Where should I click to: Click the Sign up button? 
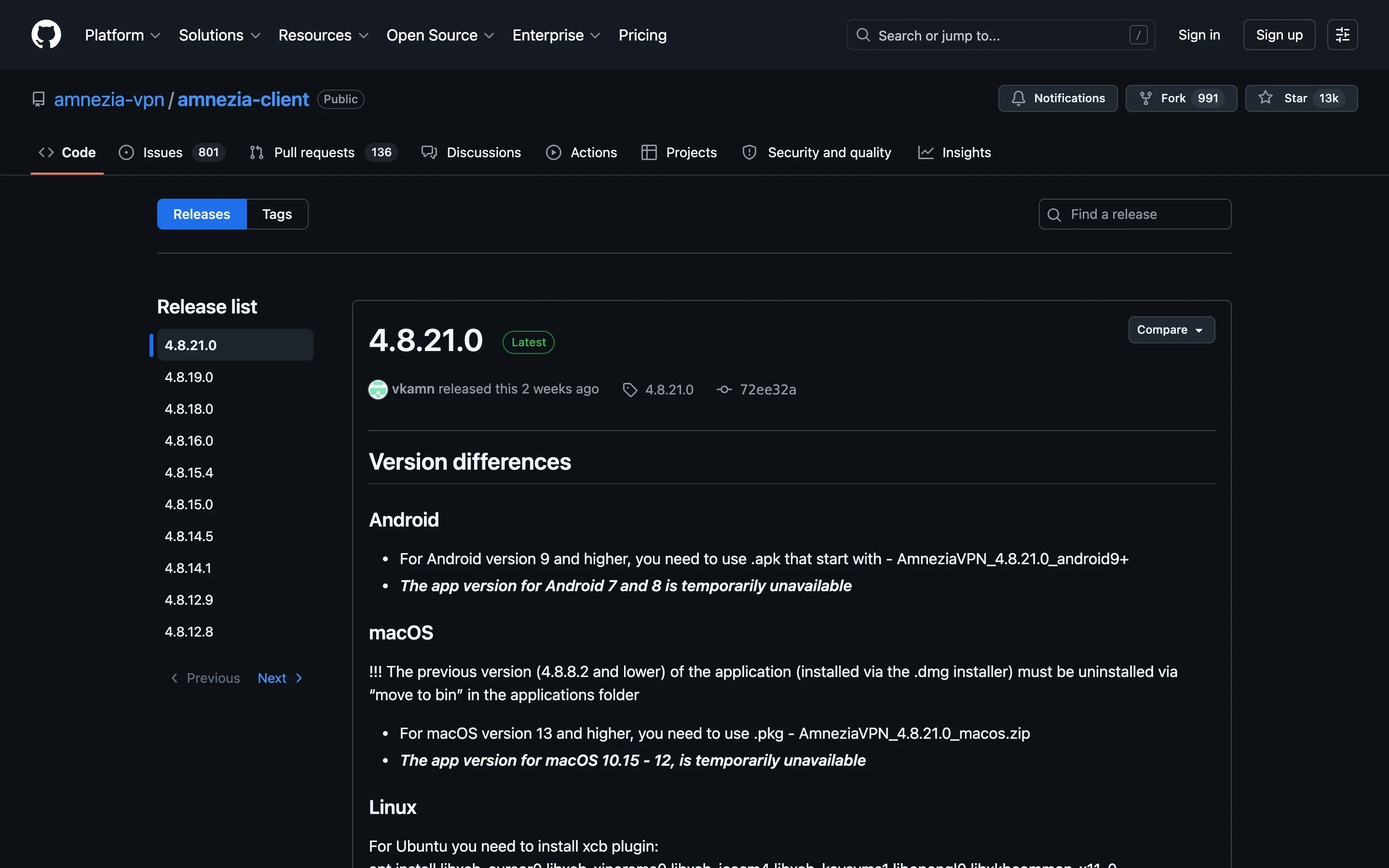tap(1279, 35)
